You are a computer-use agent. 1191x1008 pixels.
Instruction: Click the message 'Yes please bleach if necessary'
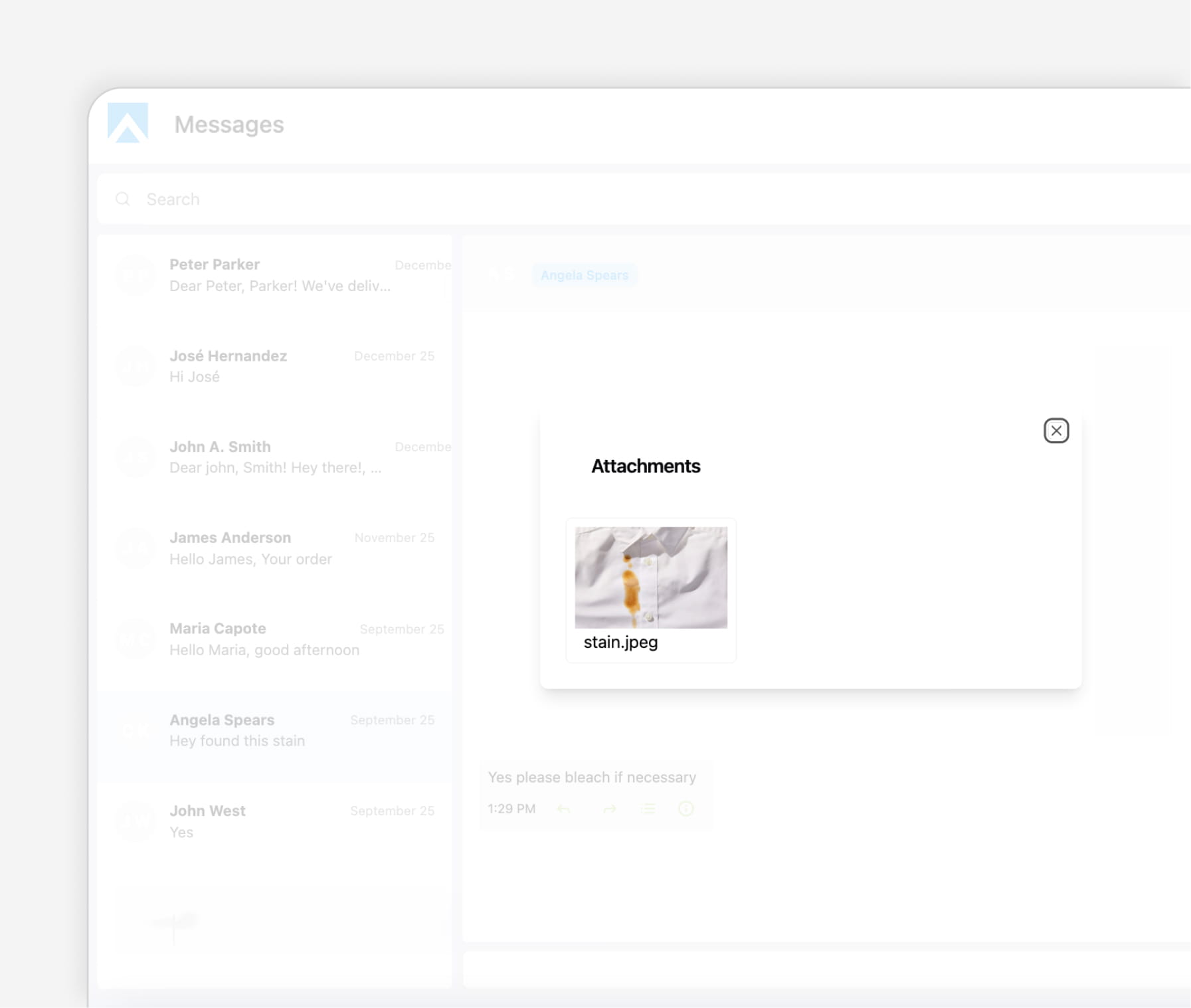[591, 777]
